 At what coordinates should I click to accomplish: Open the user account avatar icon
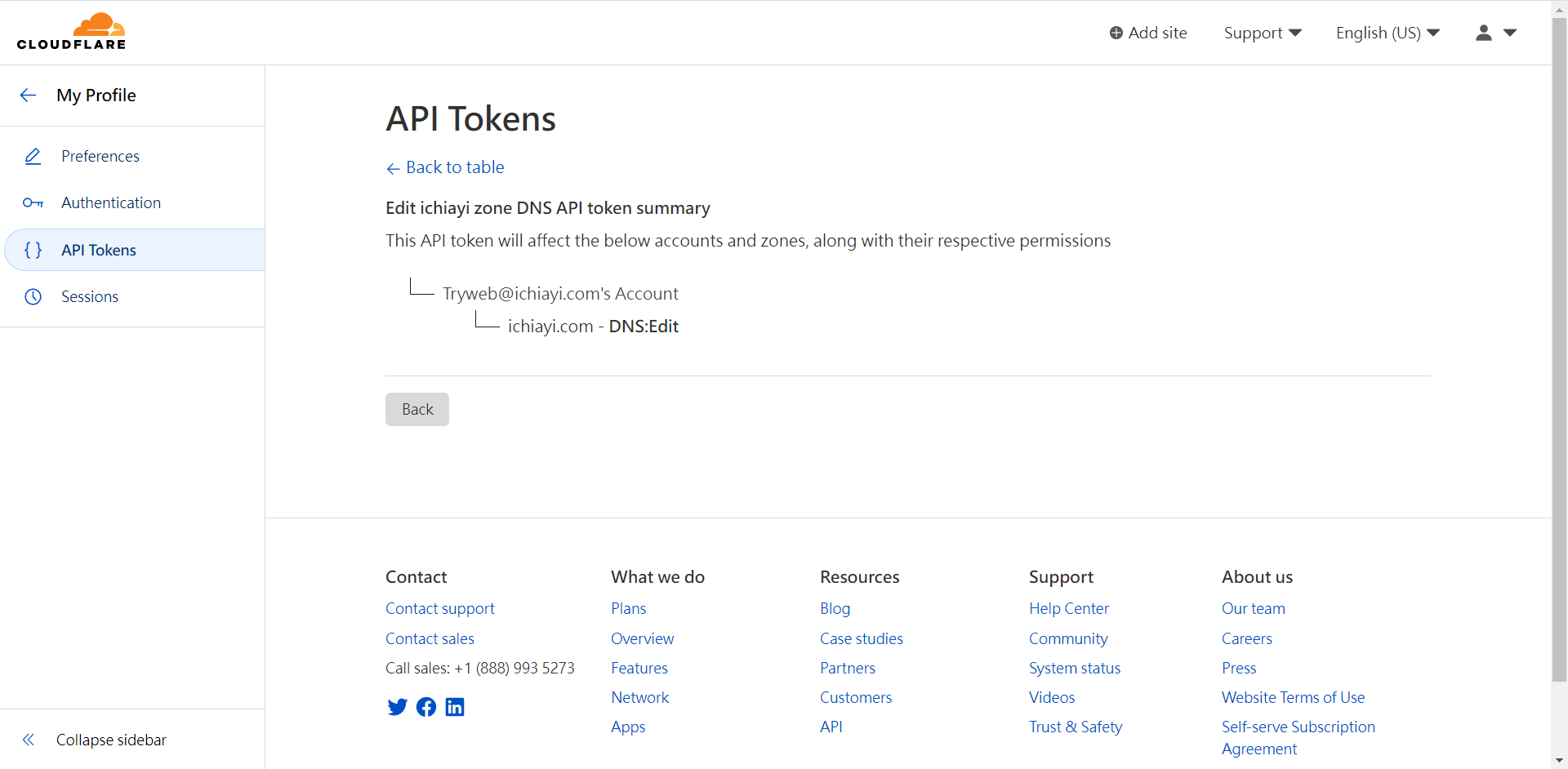[1484, 33]
